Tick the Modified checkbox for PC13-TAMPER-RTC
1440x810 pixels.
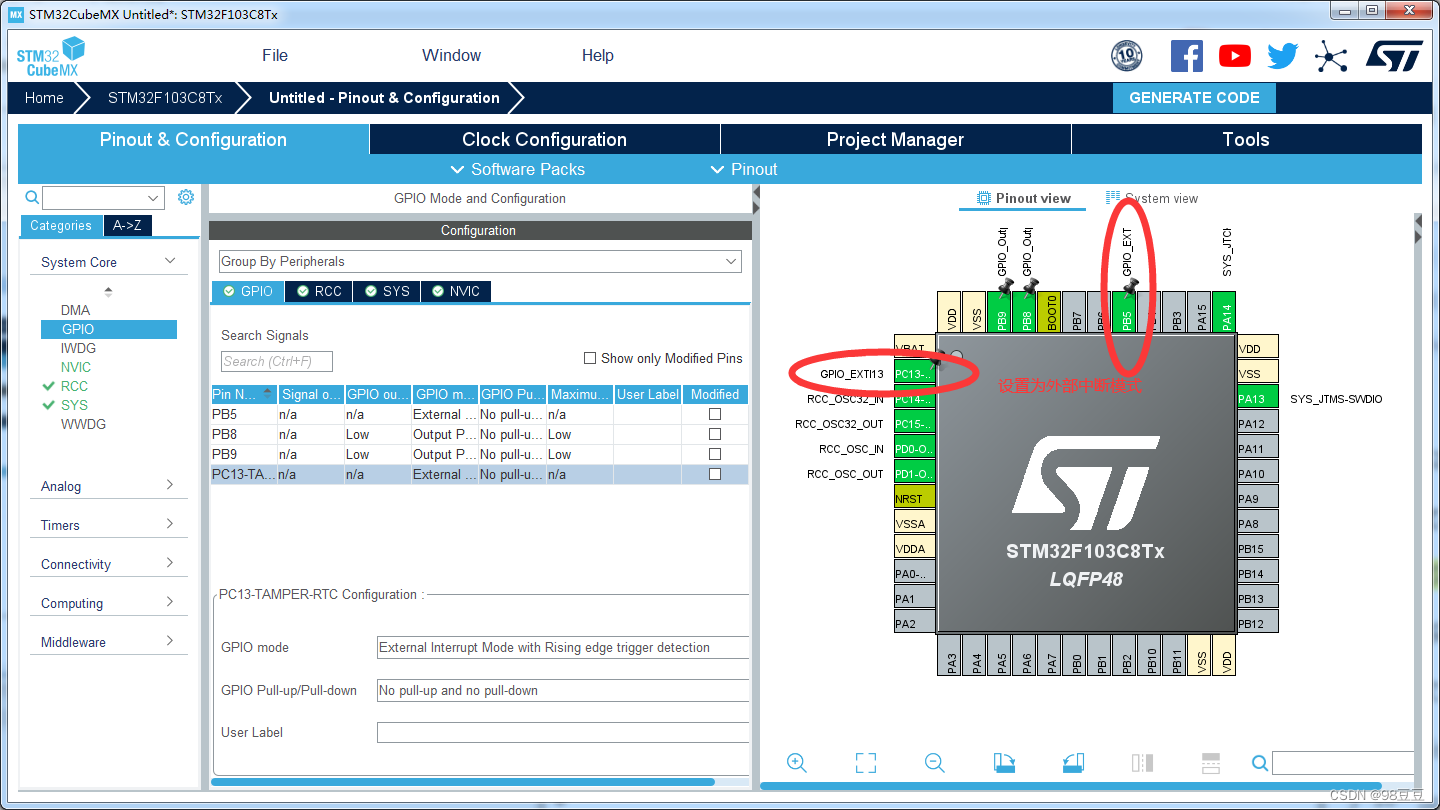(714, 474)
